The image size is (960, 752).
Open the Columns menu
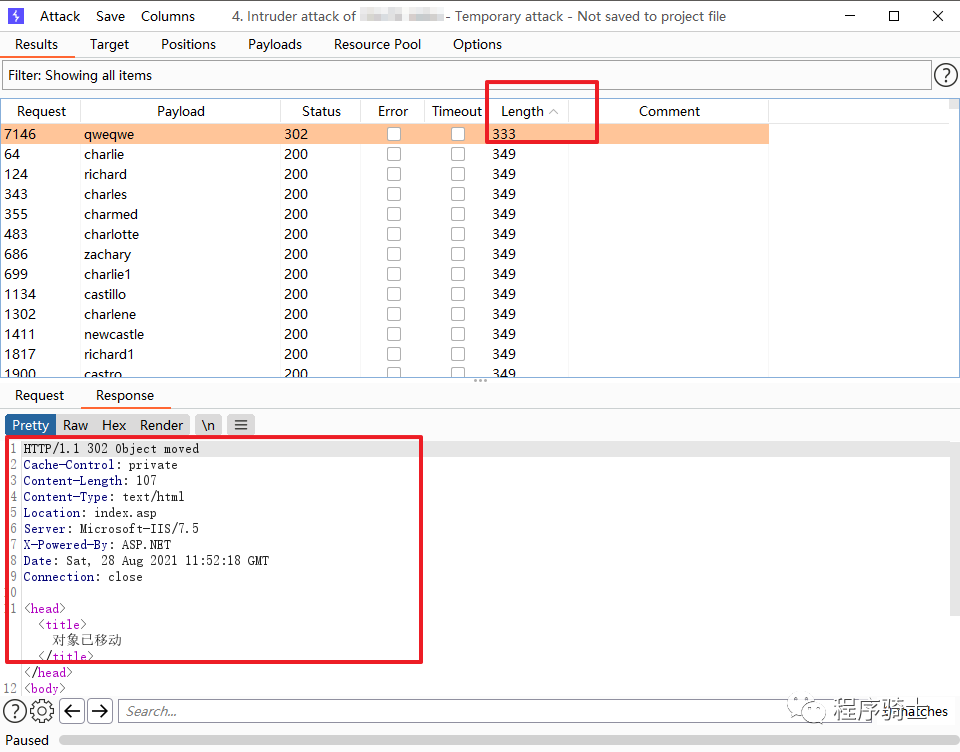pyautogui.click(x=168, y=16)
